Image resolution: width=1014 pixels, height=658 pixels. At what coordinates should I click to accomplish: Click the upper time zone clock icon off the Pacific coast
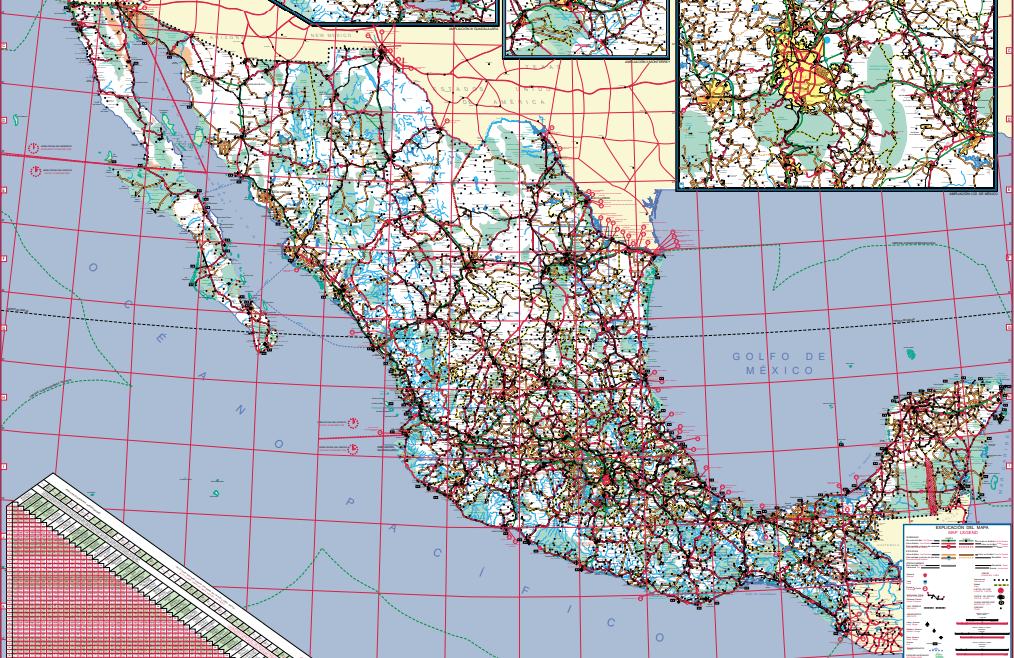pos(353,423)
